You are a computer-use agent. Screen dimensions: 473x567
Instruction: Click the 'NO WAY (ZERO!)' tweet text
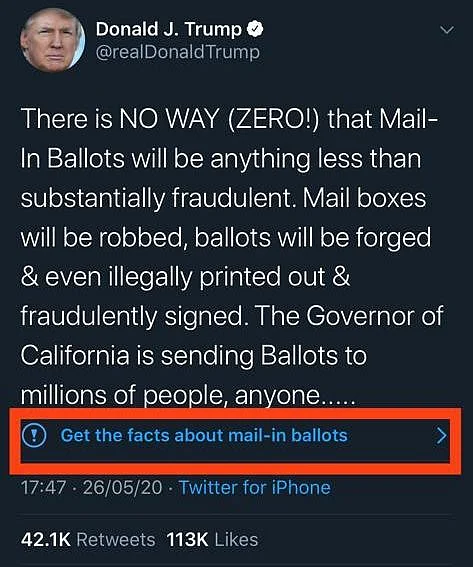coord(220,119)
